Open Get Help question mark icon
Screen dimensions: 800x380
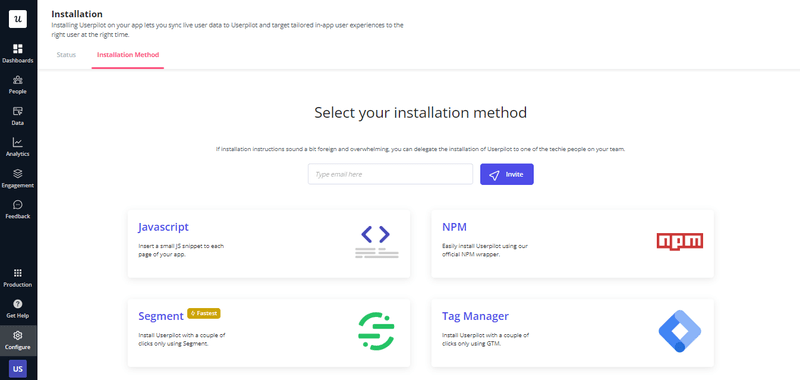click(18, 304)
